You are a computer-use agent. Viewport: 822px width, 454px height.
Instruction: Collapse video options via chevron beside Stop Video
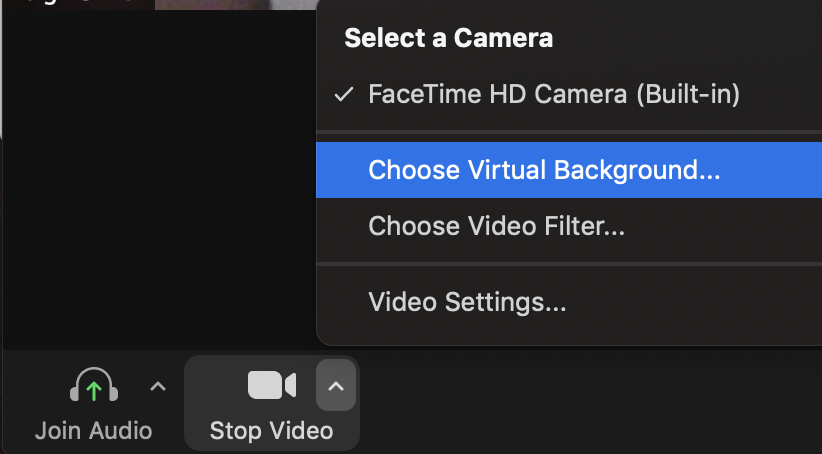[336, 386]
